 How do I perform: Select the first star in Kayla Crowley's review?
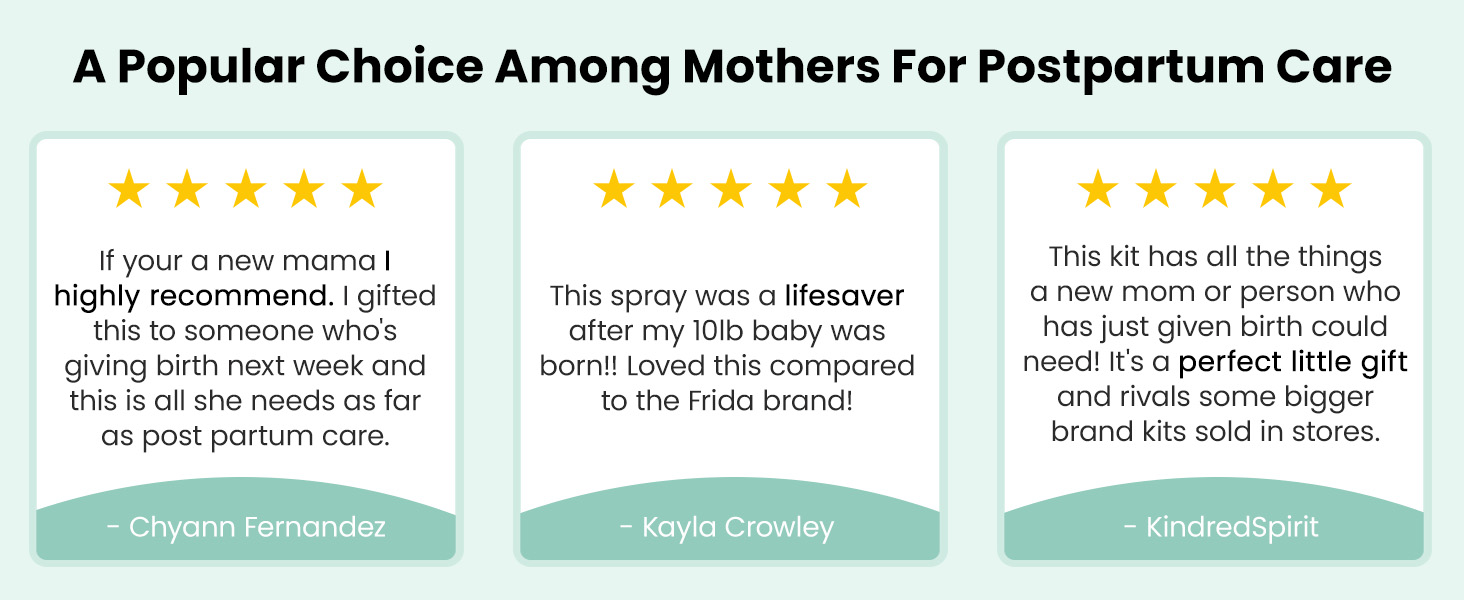pyautogui.click(x=613, y=190)
